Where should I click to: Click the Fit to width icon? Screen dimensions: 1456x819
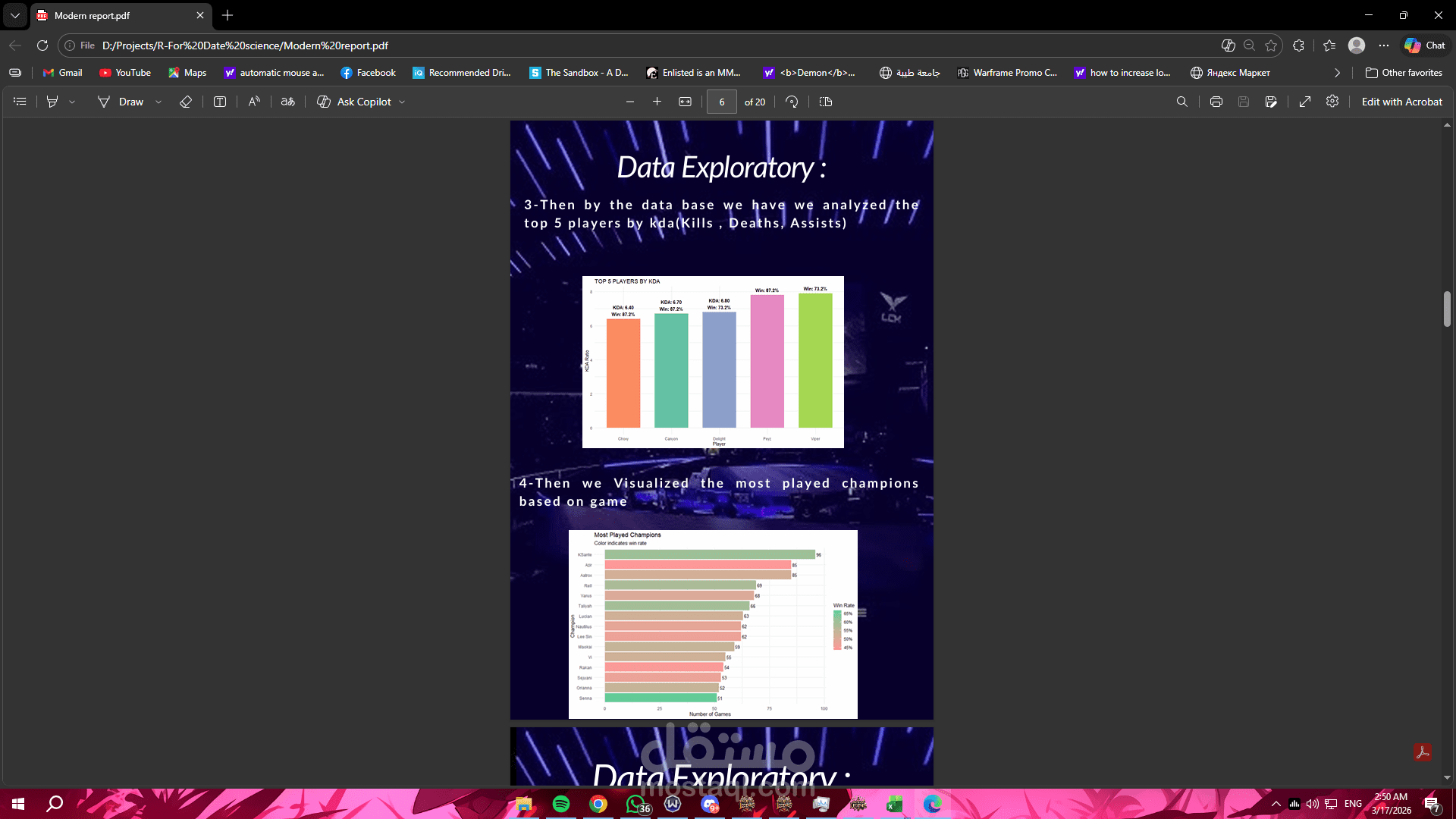(x=685, y=102)
